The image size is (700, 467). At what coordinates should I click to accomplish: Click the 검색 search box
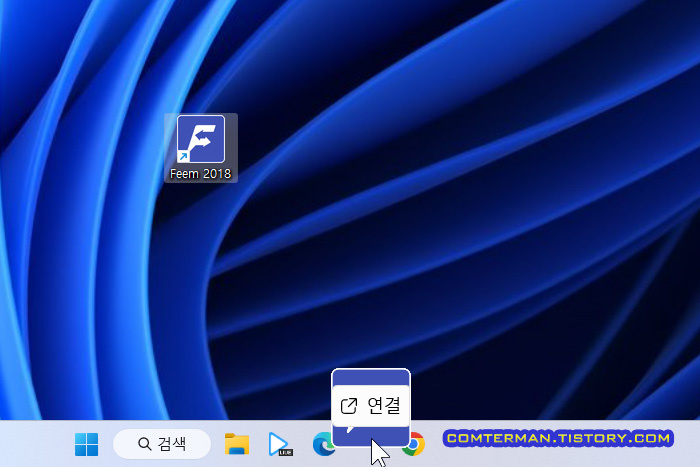pyautogui.click(x=162, y=444)
